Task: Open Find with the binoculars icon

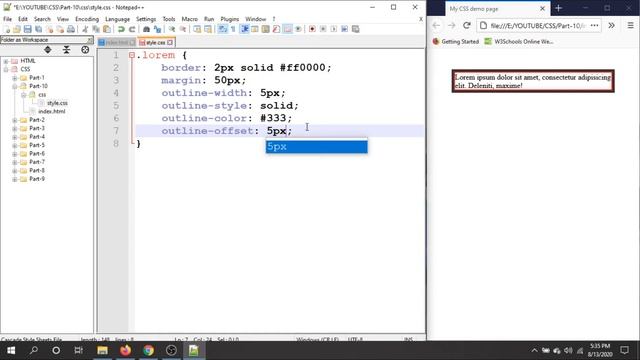Action: click(x=146, y=29)
